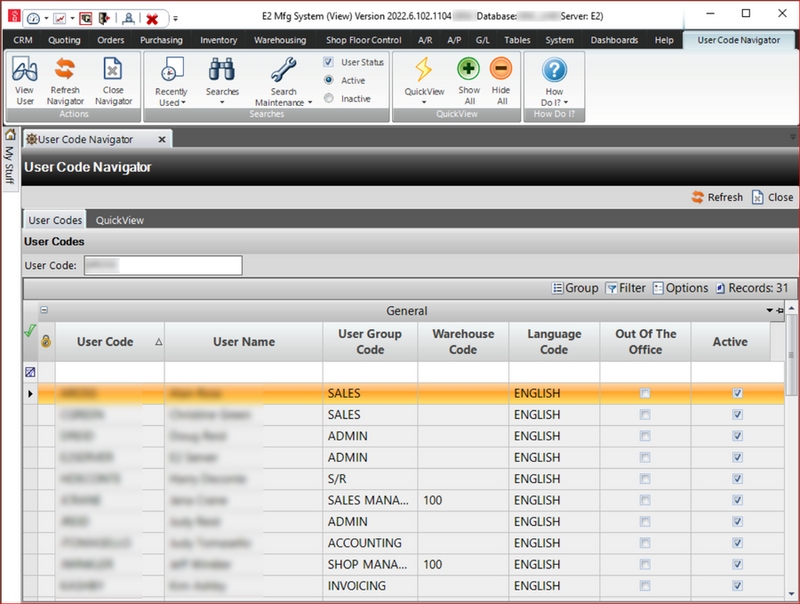Click the pin icon on the General band
This screenshot has width=800, height=604.
(x=780, y=311)
